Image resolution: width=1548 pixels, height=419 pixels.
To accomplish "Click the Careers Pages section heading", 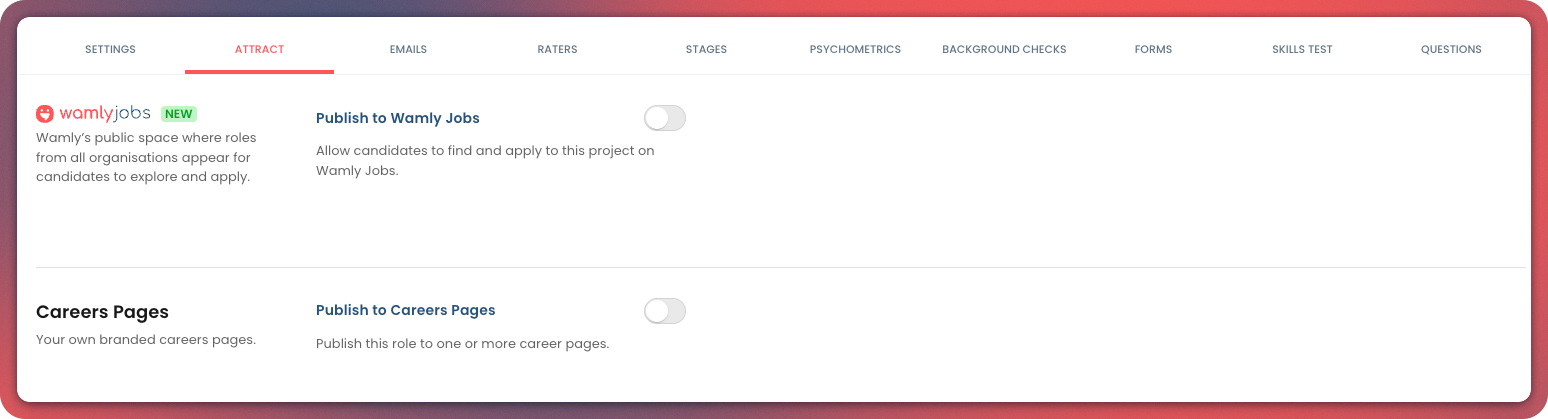I will (x=102, y=312).
